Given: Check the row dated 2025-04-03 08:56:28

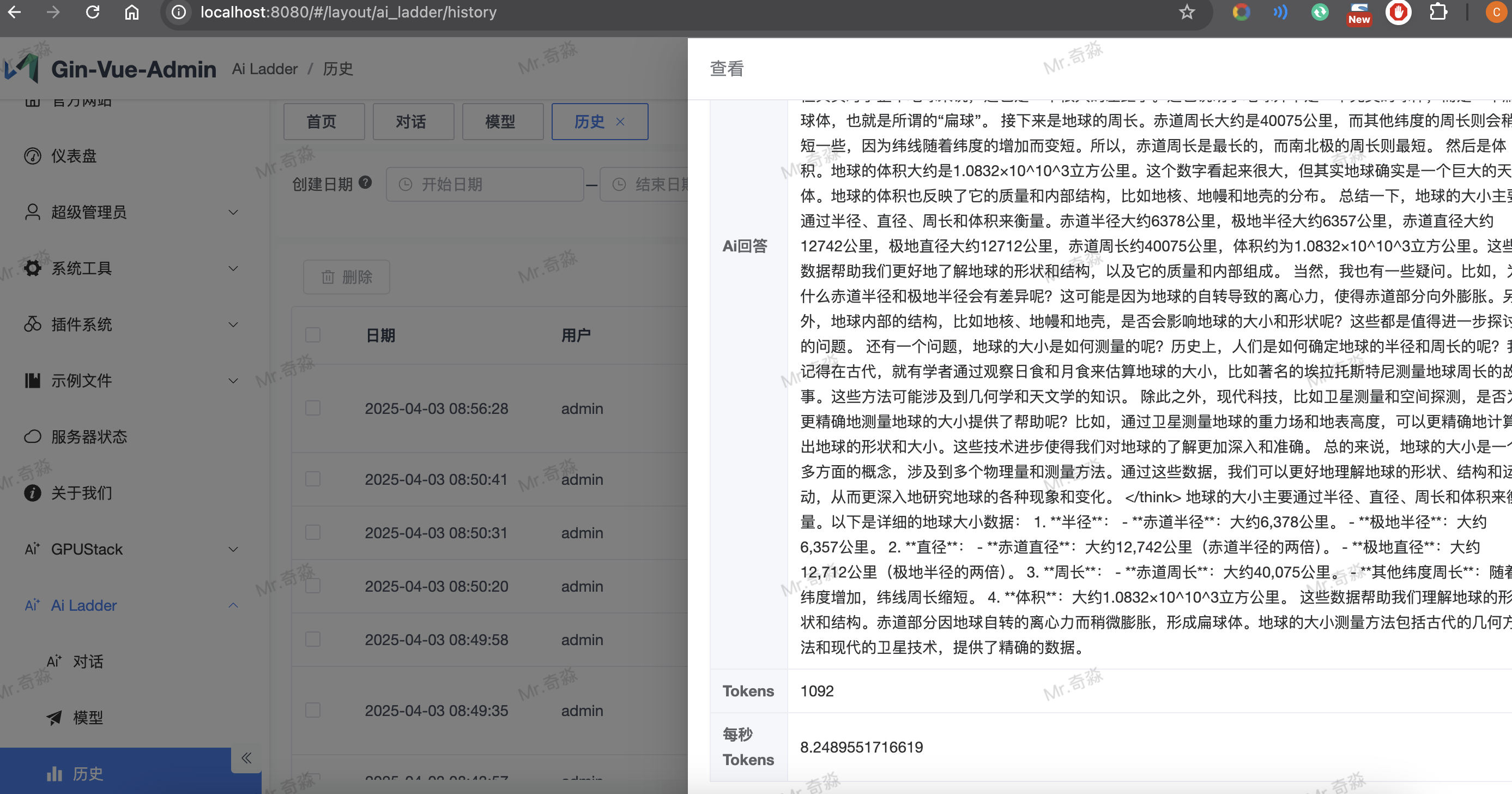Looking at the screenshot, I should [313, 408].
